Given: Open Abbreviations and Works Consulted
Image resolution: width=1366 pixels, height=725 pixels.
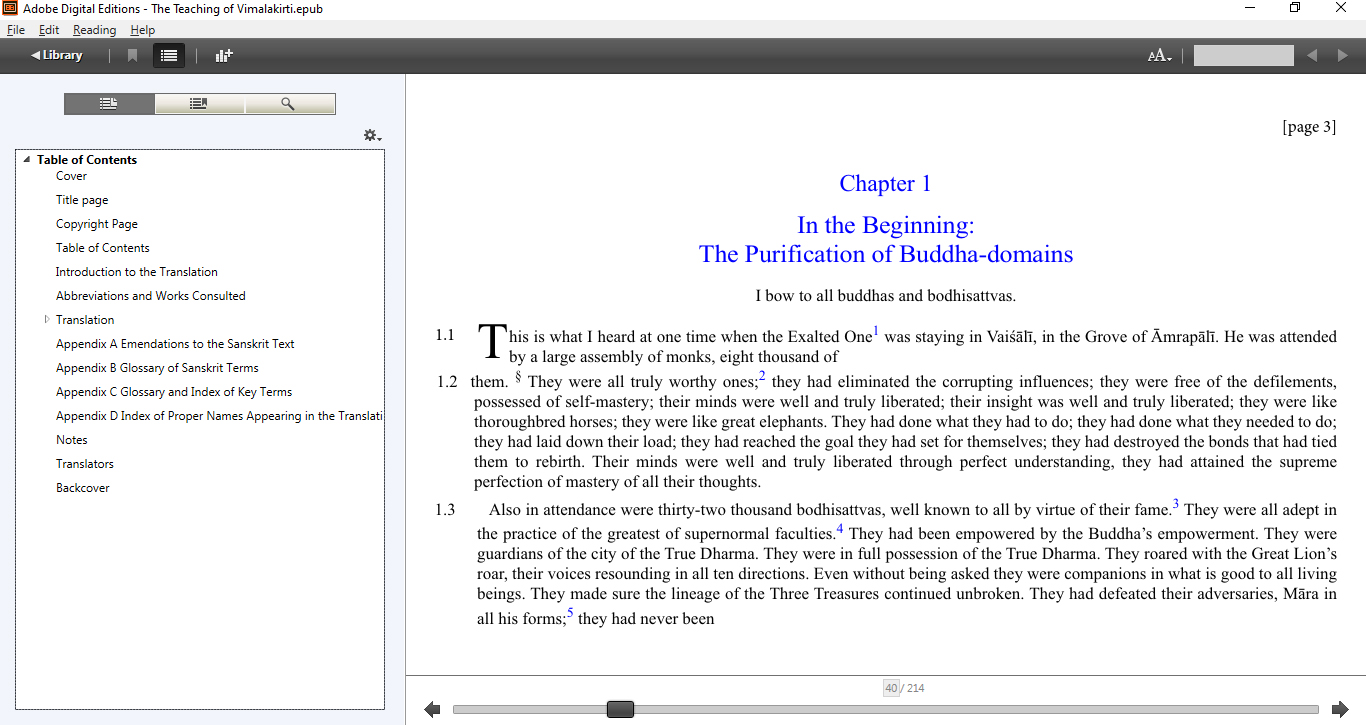Looking at the screenshot, I should pos(151,296).
